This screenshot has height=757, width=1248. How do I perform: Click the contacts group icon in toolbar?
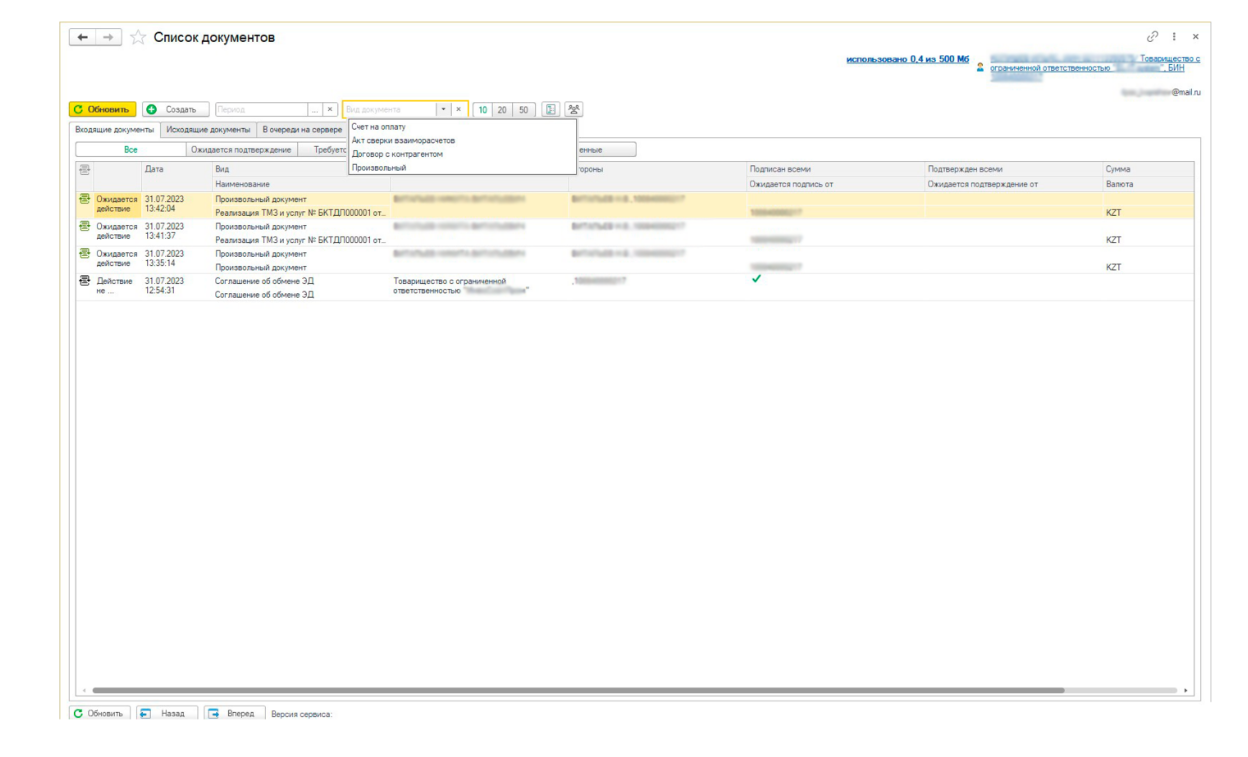(574, 110)
